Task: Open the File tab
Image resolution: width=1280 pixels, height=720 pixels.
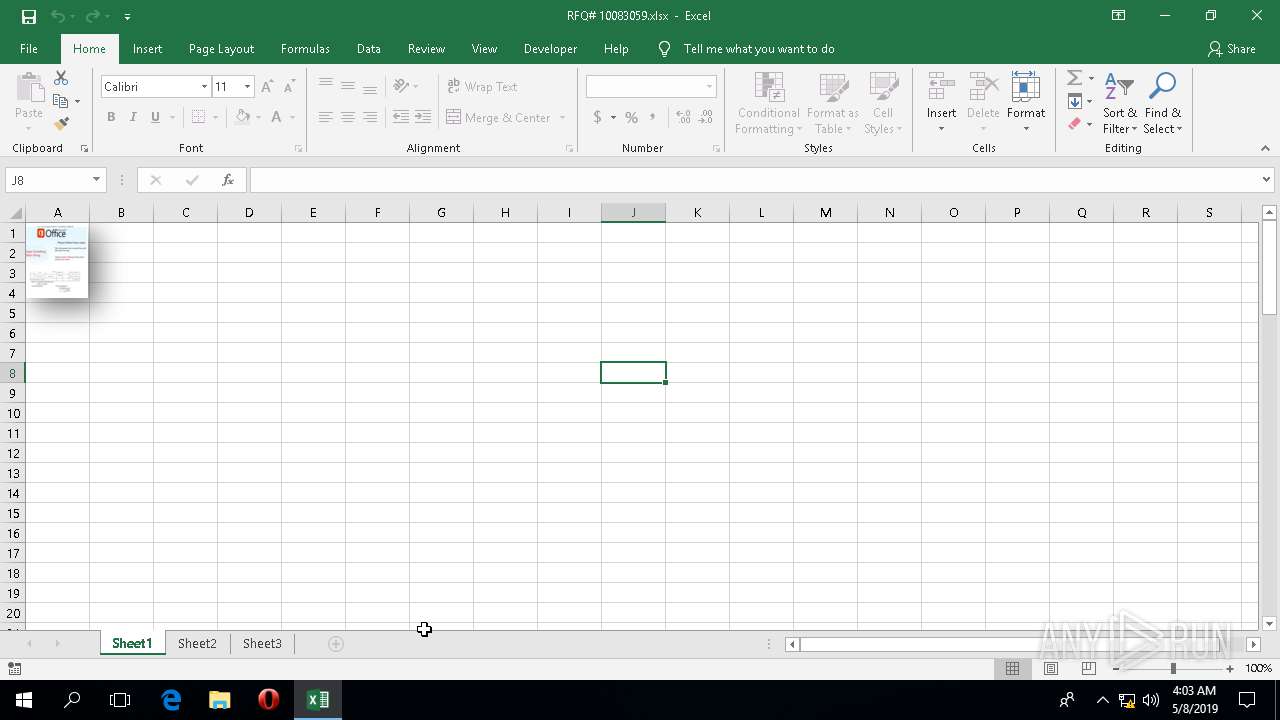Action: [29, 49]
